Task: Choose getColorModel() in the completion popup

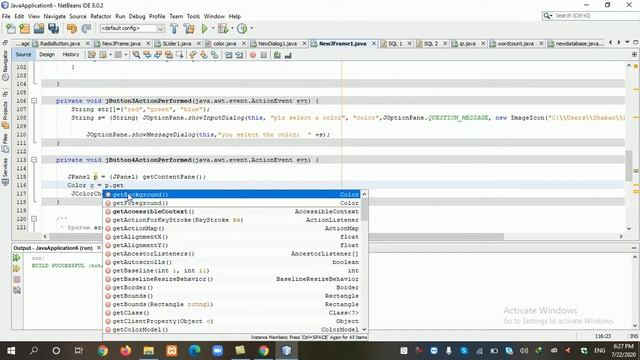Action: tap(232, 329)
